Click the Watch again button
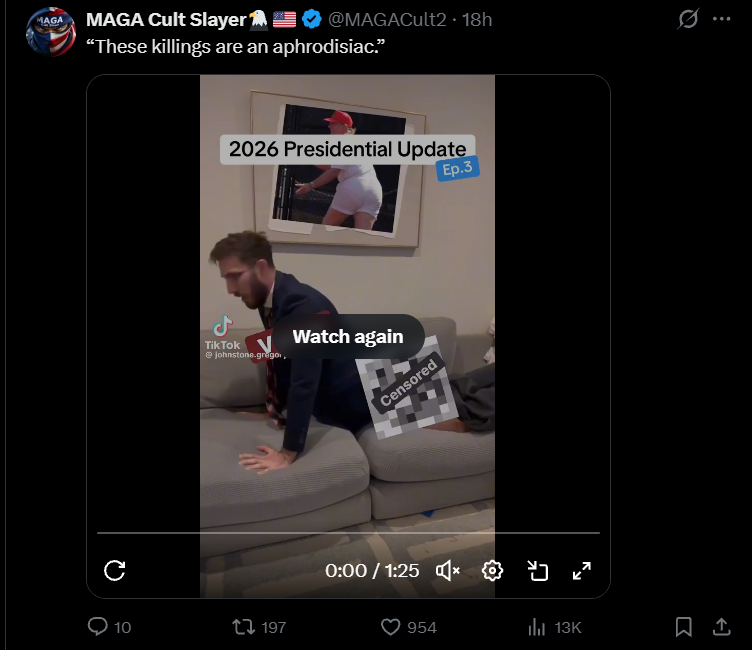The image size is (752, 650). (x=348, y=336)
